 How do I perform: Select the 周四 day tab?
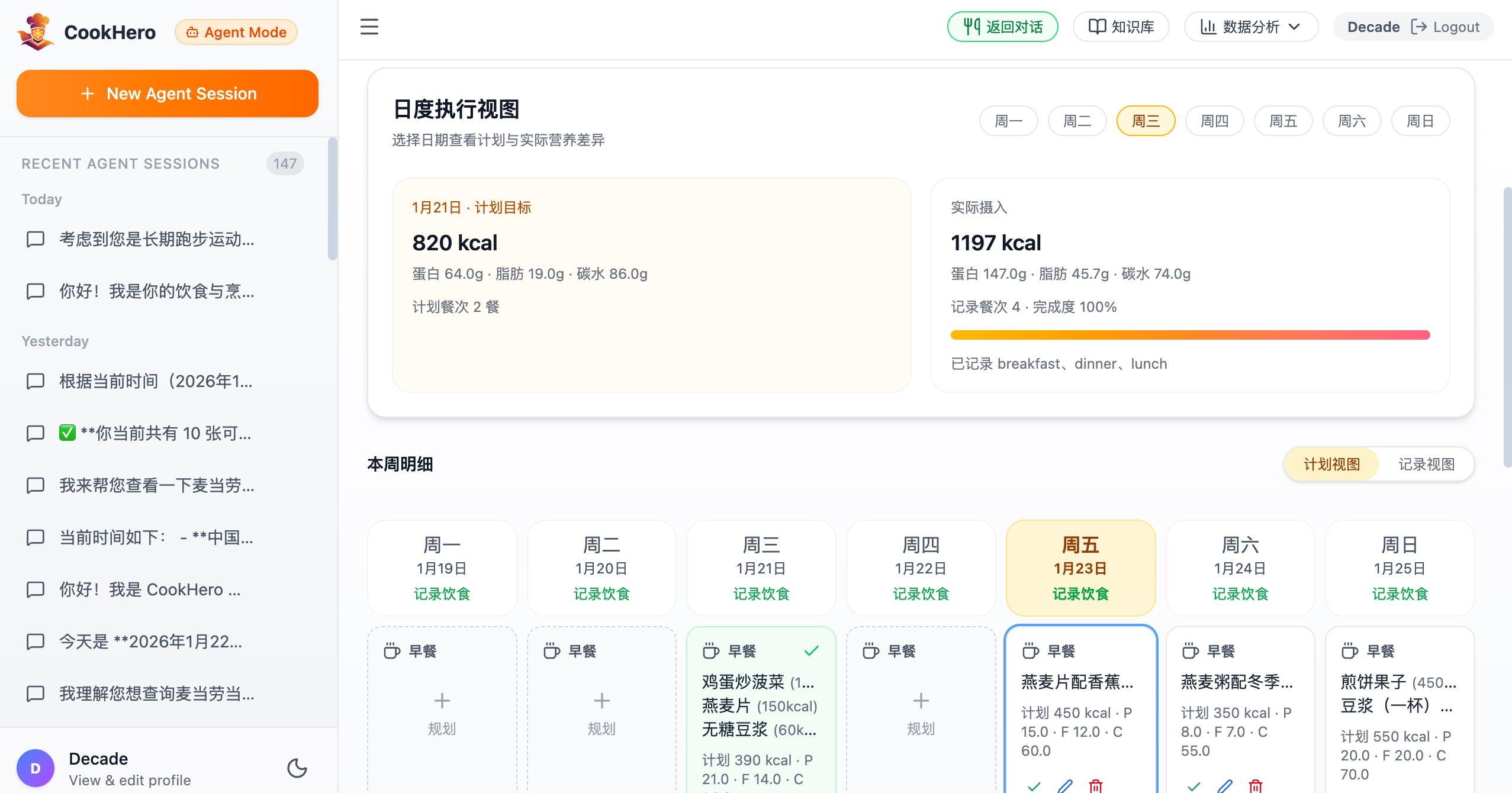point(1214,121)
